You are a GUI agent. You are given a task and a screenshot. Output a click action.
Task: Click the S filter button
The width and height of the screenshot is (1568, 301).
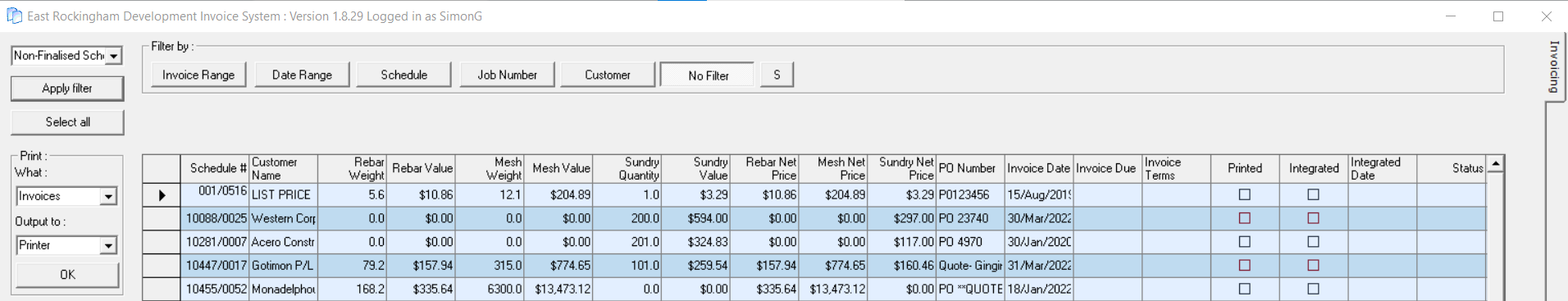(777, 75)
